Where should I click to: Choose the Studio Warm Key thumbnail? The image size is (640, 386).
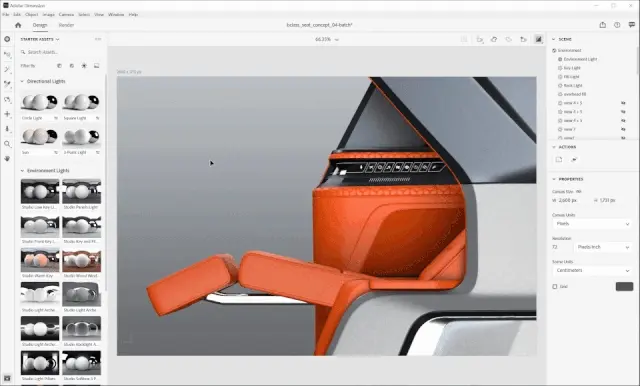click(40, 260)
